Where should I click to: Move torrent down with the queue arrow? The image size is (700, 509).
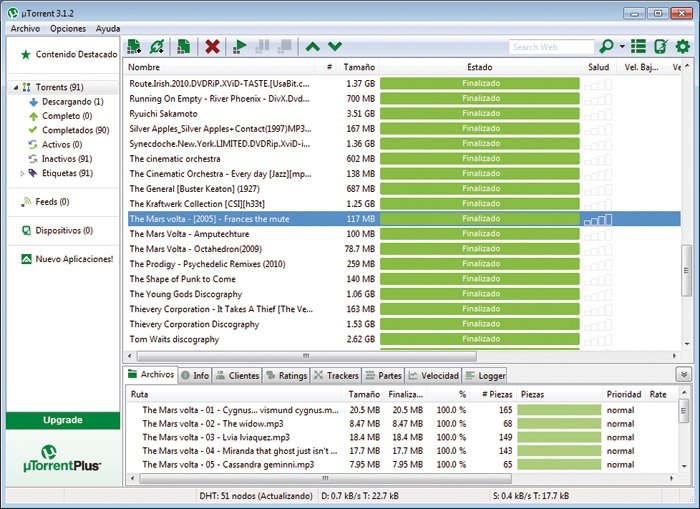click(x=335, y=46)
